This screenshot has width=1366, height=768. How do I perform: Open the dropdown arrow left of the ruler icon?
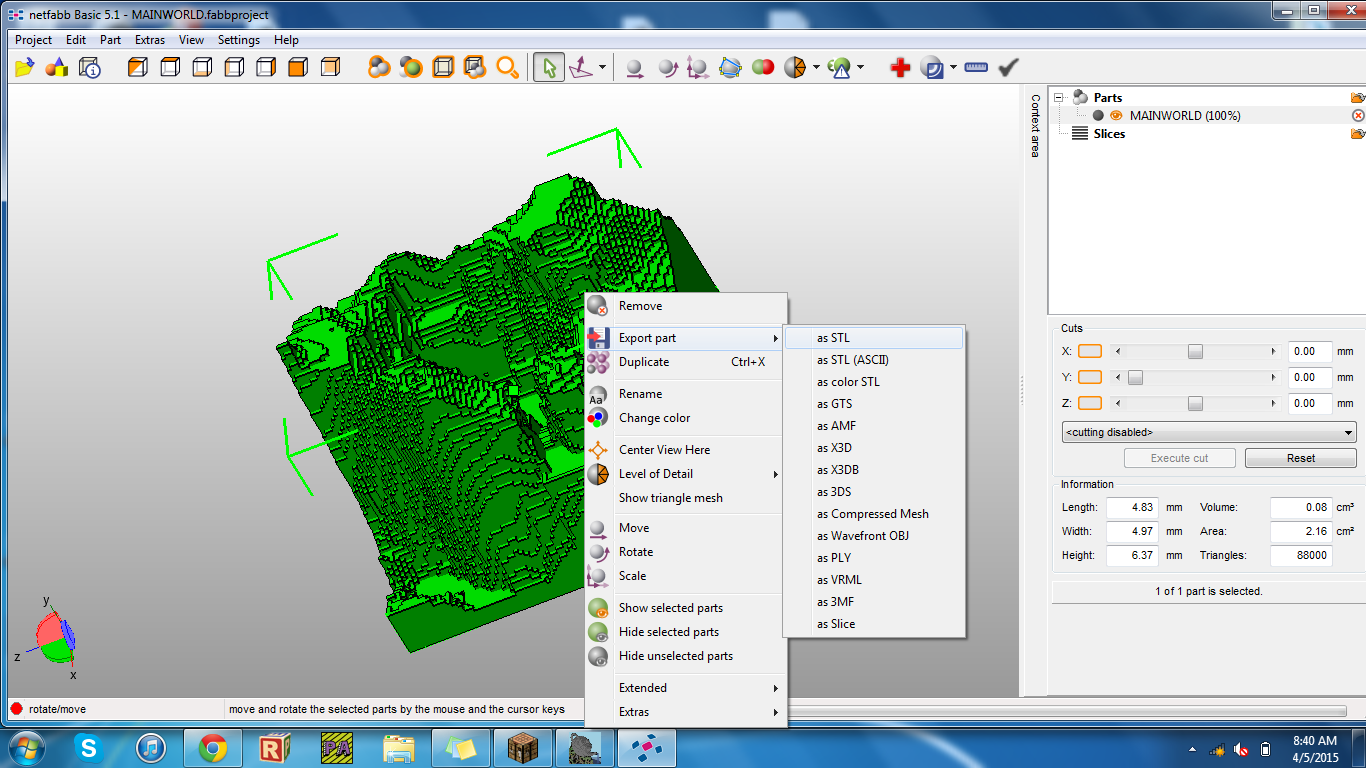[x=953, y=67]
